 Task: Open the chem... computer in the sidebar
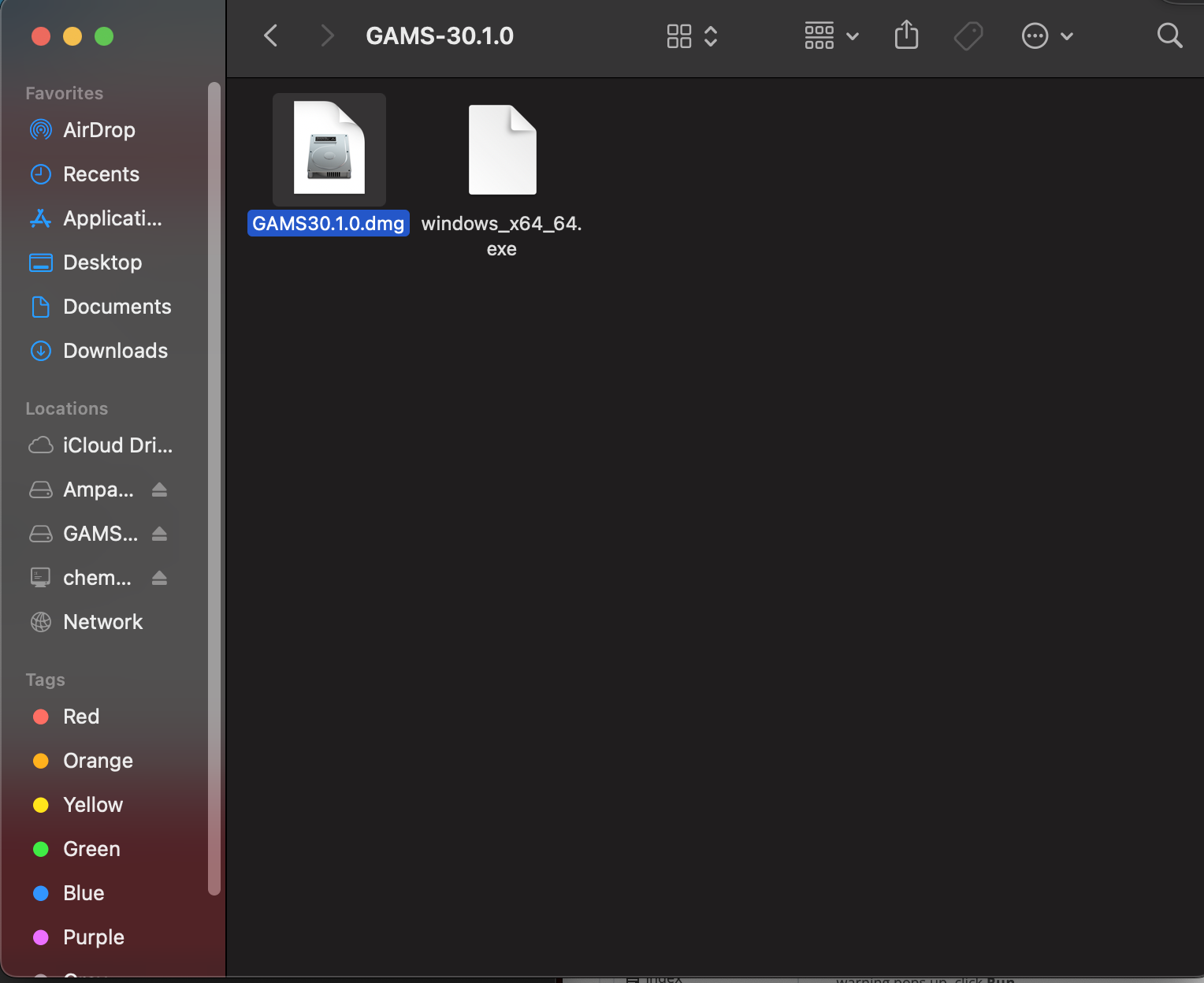(x=97, y=578)
